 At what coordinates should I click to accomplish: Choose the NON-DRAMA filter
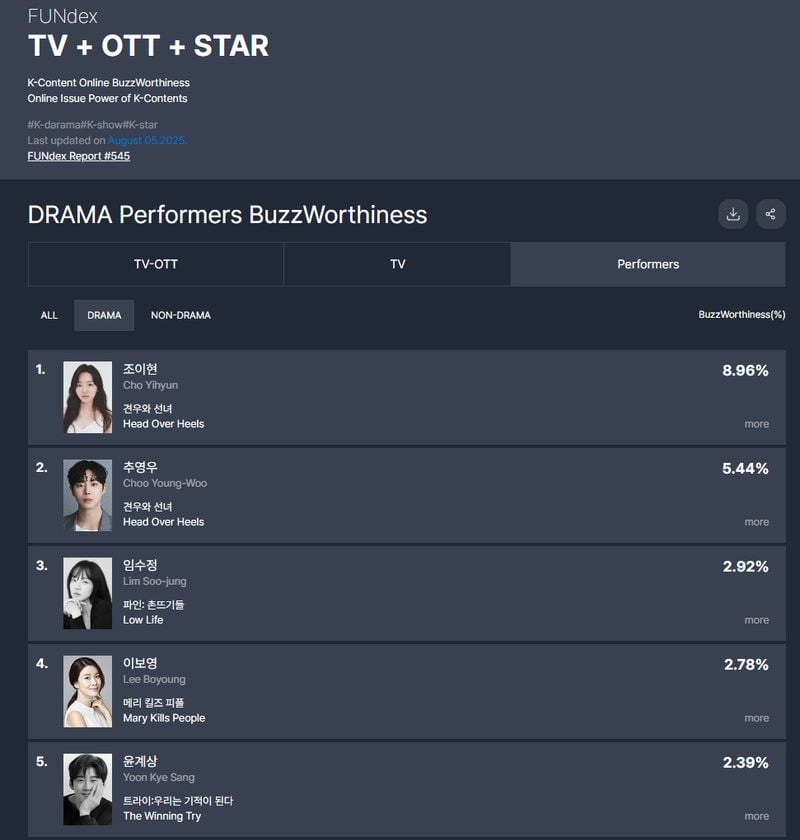[181, 316]
